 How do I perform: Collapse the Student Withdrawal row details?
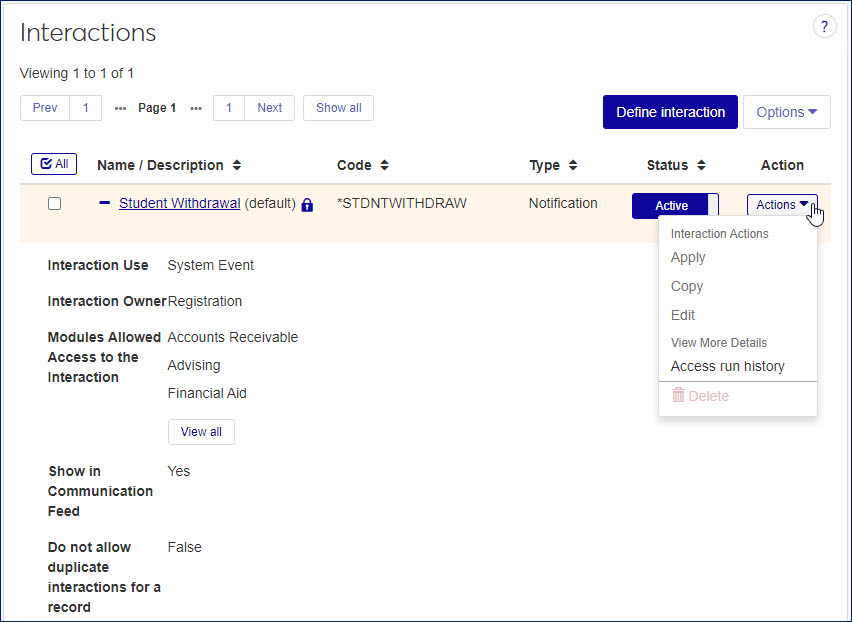point(104,203)
